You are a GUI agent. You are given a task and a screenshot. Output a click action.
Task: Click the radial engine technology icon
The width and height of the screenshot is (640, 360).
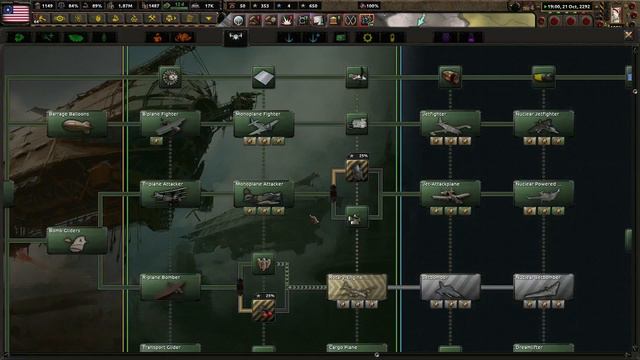(170, 77)
